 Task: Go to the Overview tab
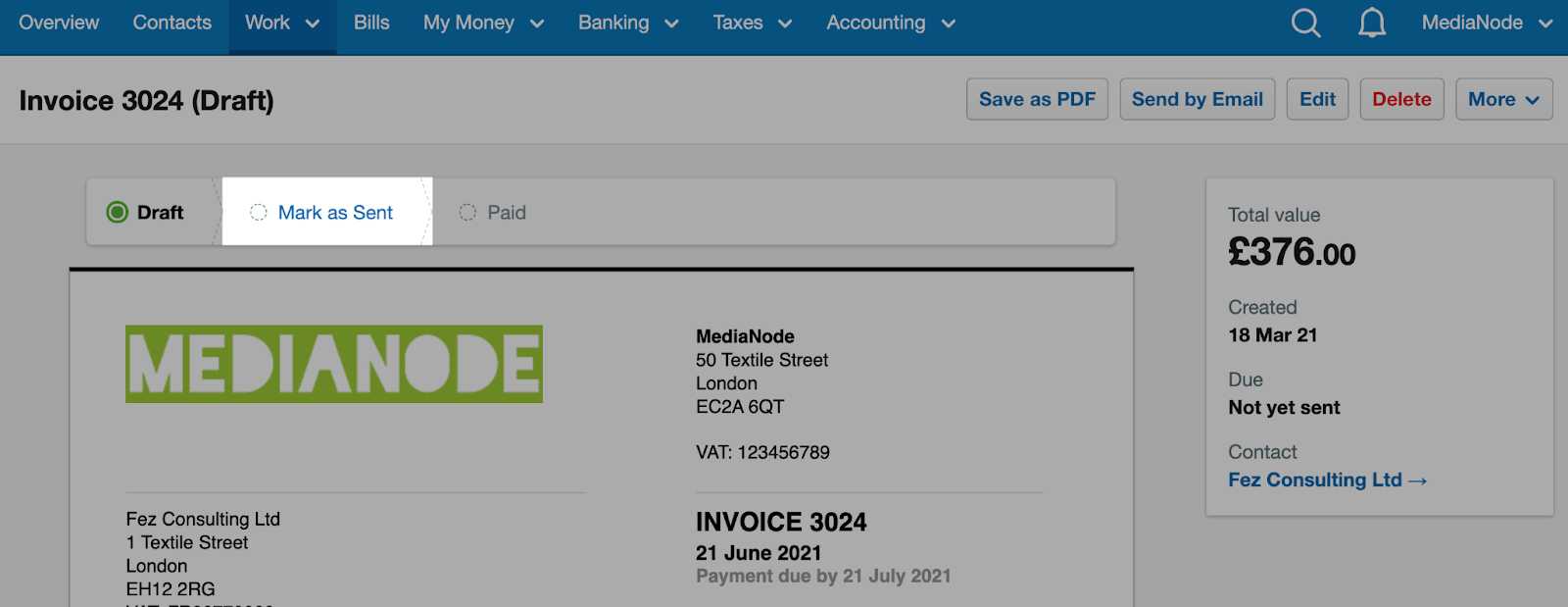click(59, 23)
